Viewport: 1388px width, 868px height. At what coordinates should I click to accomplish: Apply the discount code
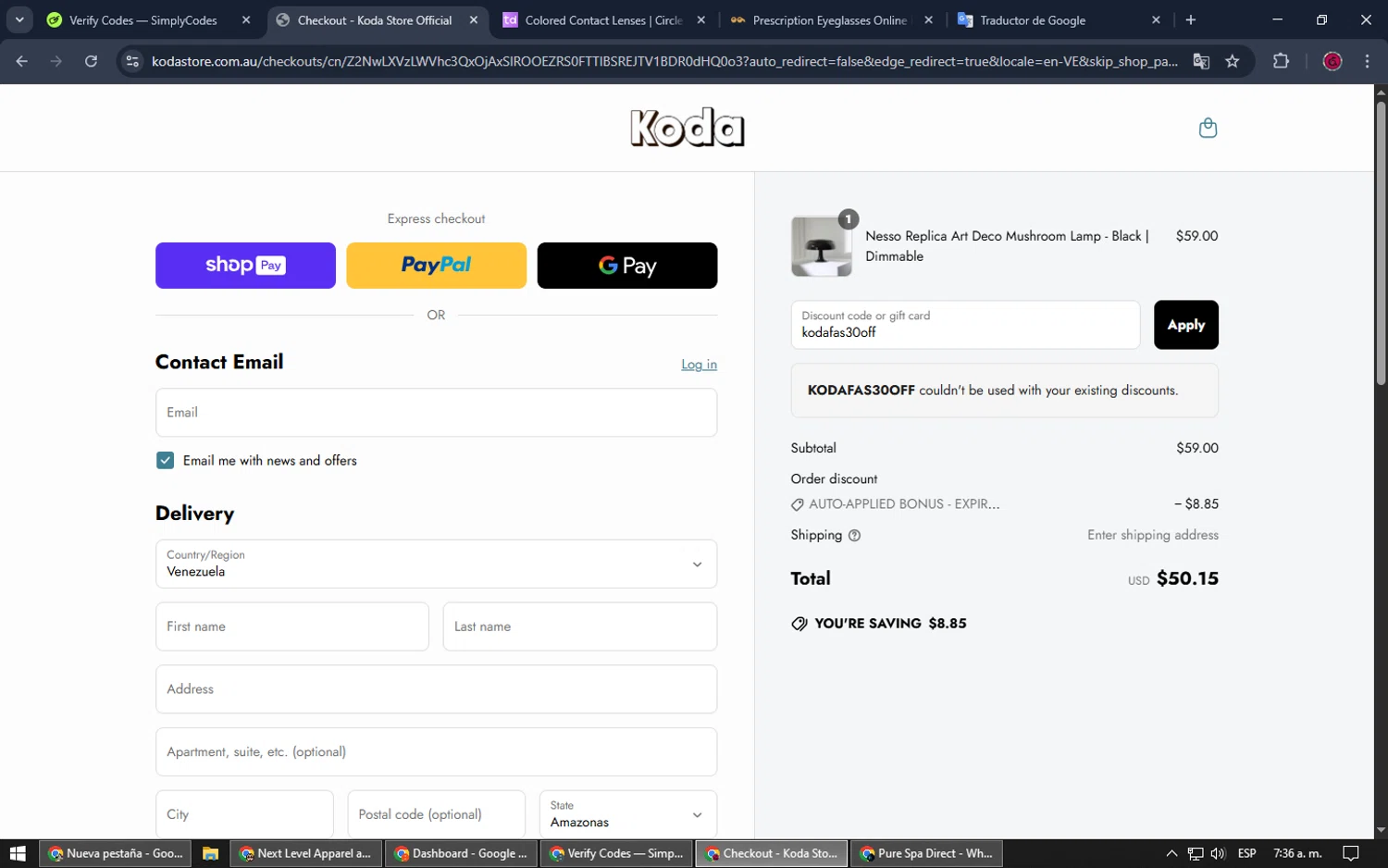coord(1185,325)
